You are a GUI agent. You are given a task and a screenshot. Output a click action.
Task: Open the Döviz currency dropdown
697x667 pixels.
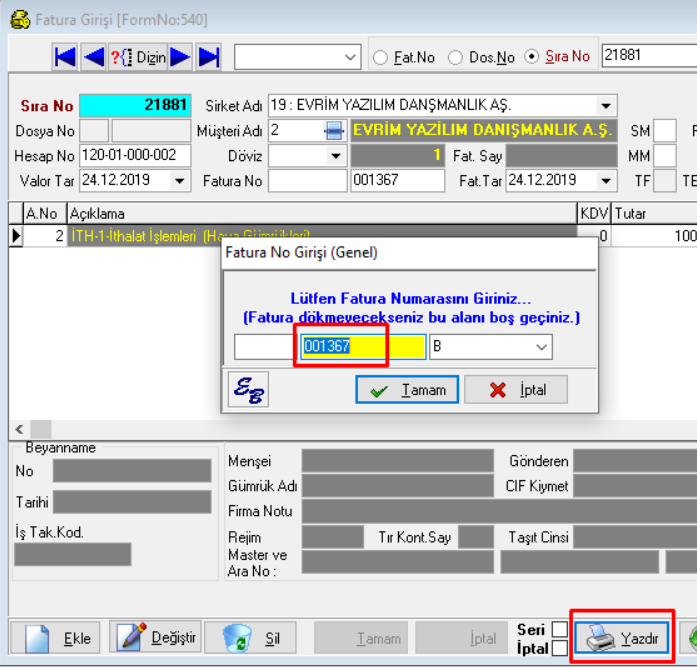(x=336, y=156)
